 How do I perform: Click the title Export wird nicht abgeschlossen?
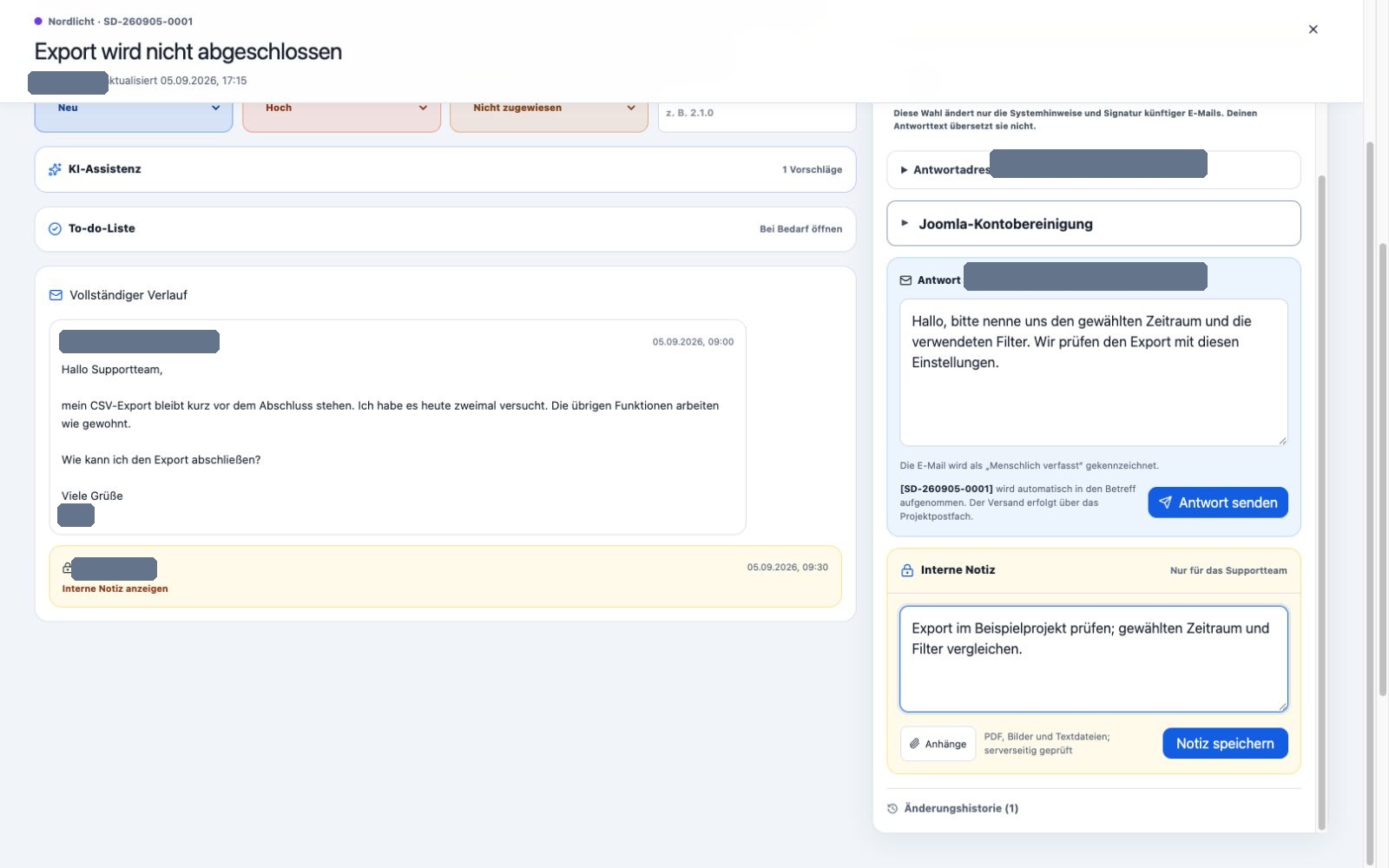[188, 52]
